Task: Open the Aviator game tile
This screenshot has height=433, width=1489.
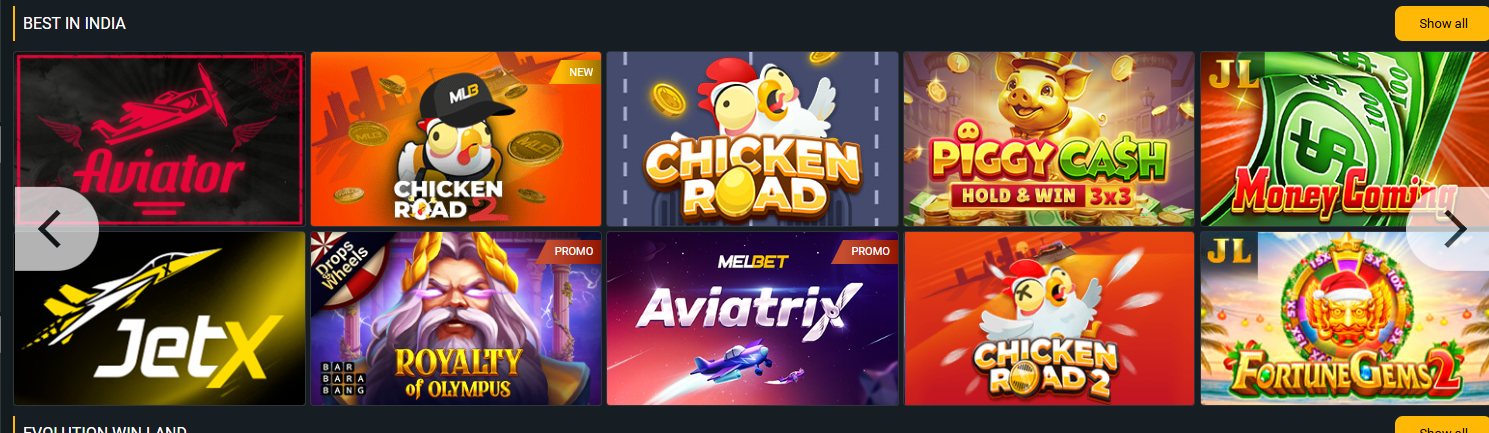Action: click(160, 139)
